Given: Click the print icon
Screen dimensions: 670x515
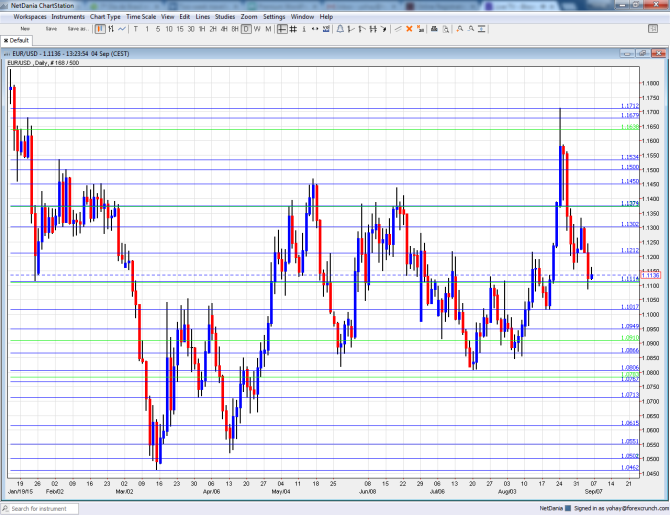Looking at the screenshot, I should pyautogui.click(x=434, y=29).
